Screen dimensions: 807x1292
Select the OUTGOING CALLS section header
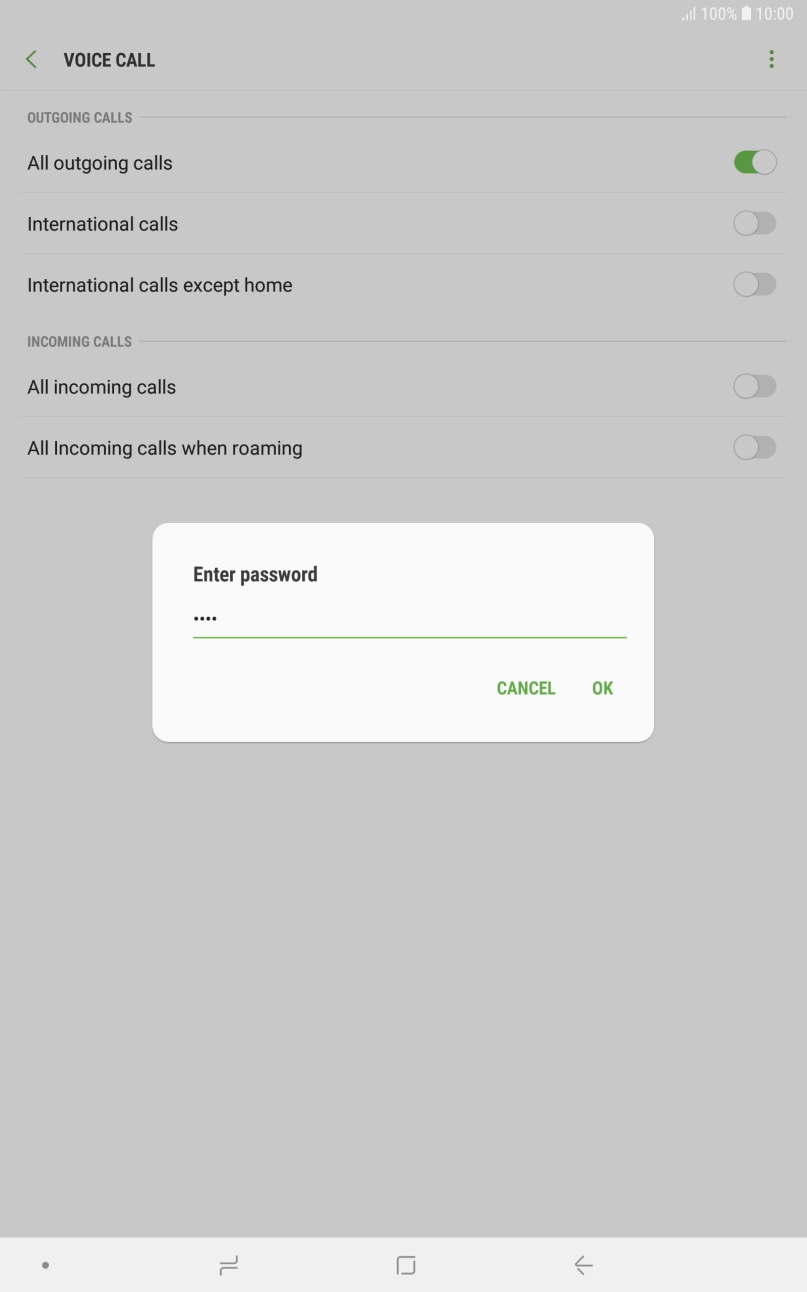point(80,117)
